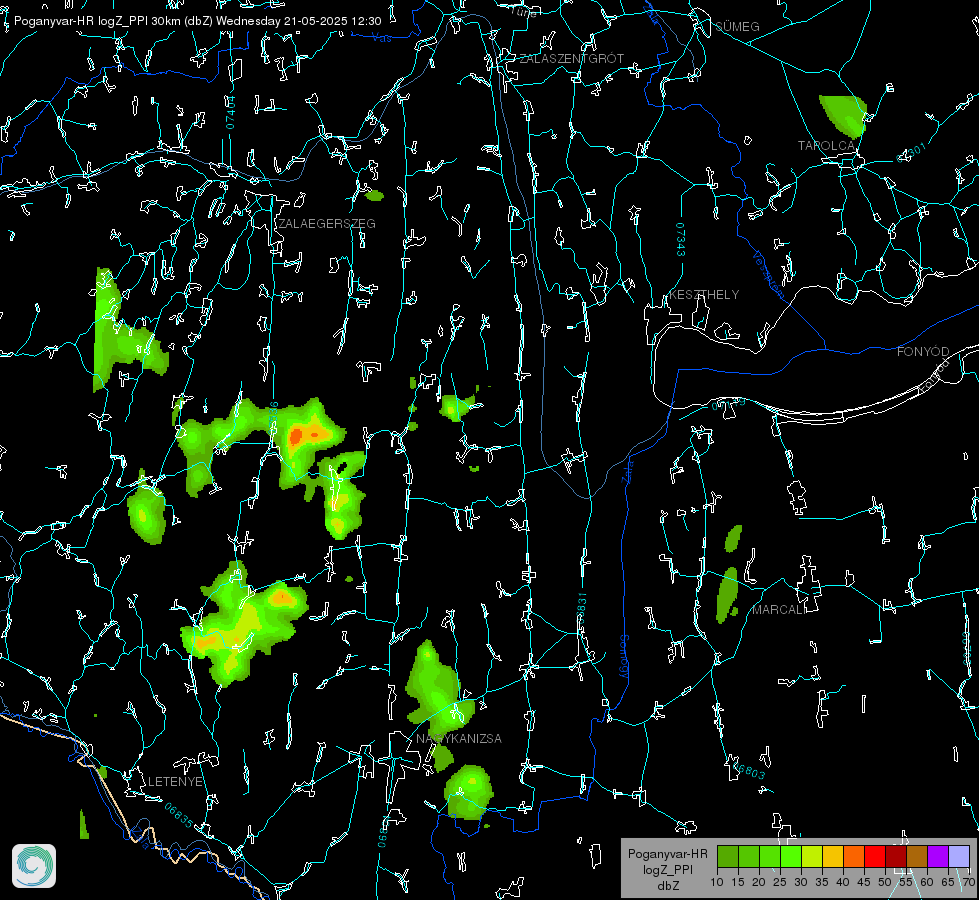The width and height of the screenshot is (979, 900).
Task: Click the green radar echo above Tapolca
Action: (844, 116)
